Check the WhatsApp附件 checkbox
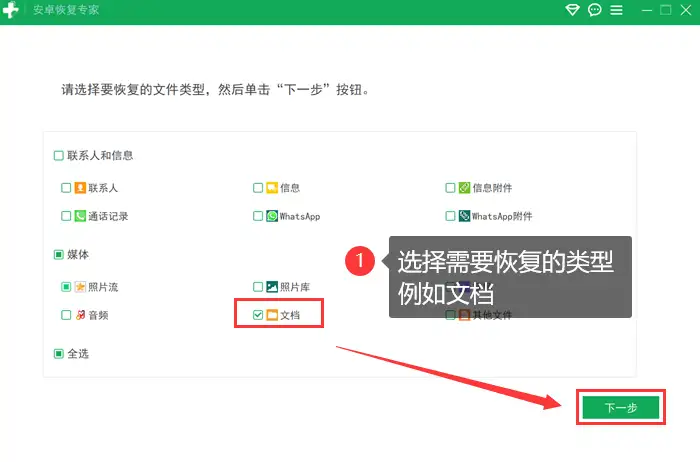This screenshot has width=700, height=462. 450,216
